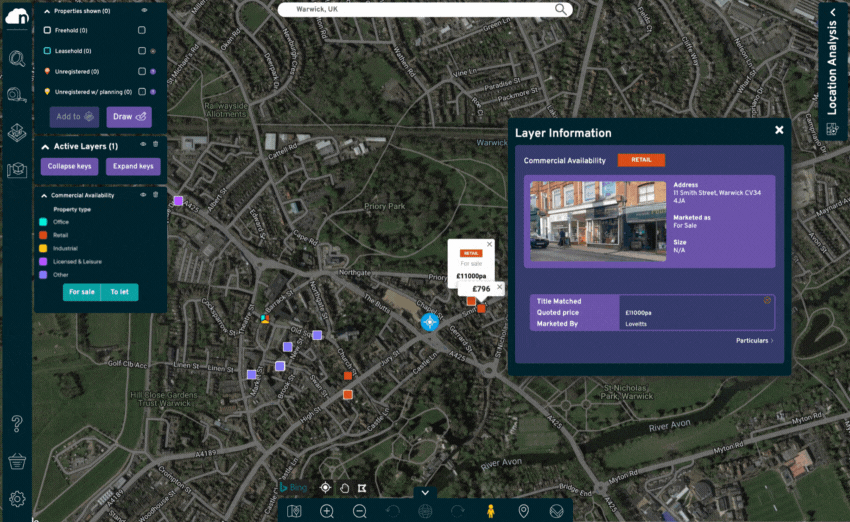Click the Unregistered purple info dot
This screenshot has width=850, height=522.
[x=153, y=72]
